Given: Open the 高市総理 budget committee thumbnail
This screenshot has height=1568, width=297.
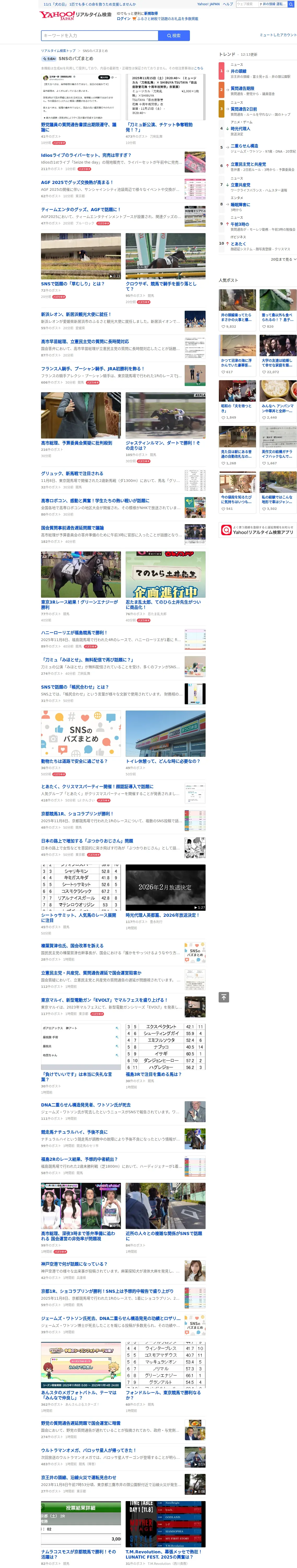Looking at the screenshot, I should 81,415.
